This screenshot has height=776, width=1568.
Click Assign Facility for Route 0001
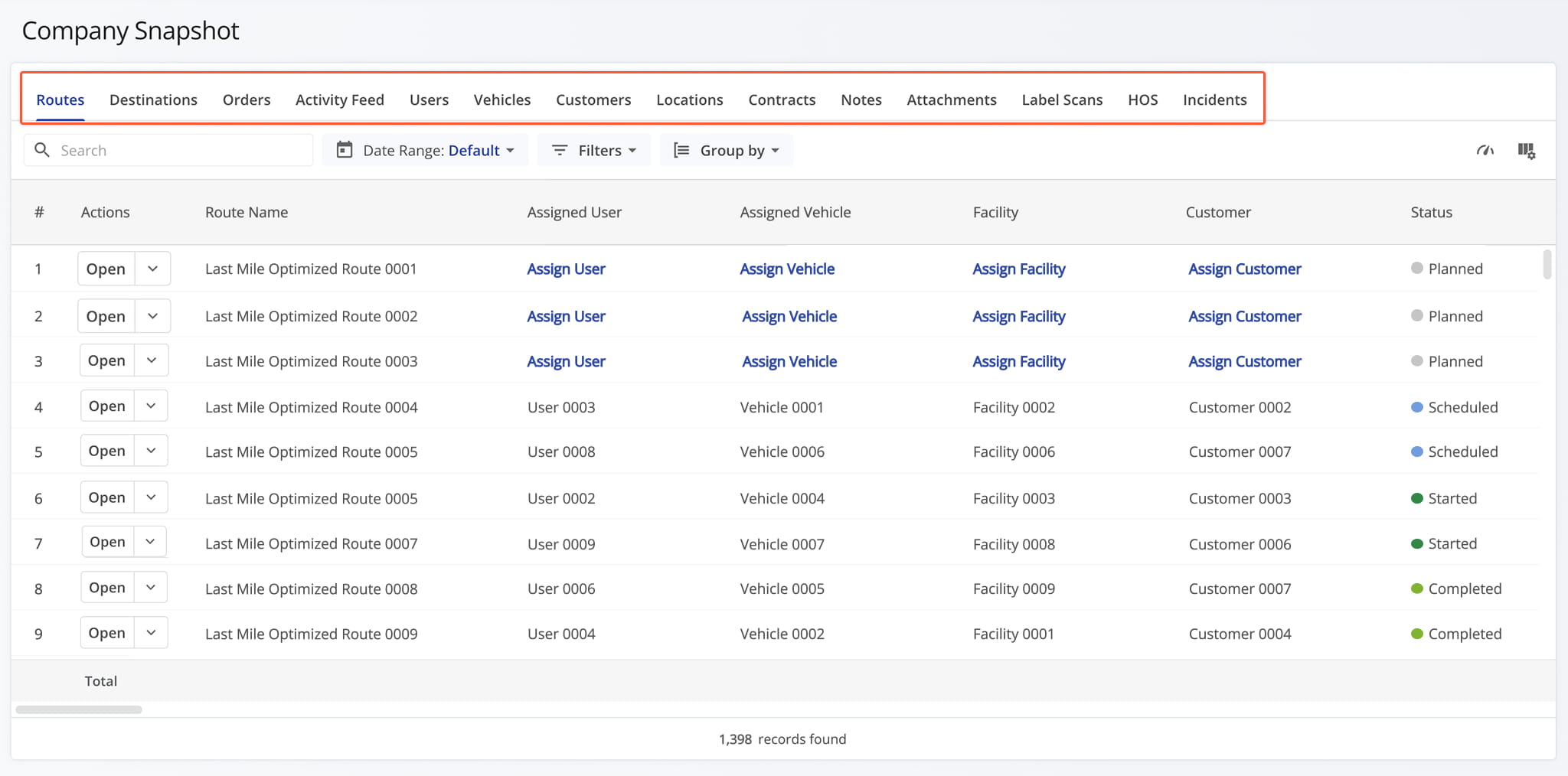click(x=1019, y=269)
